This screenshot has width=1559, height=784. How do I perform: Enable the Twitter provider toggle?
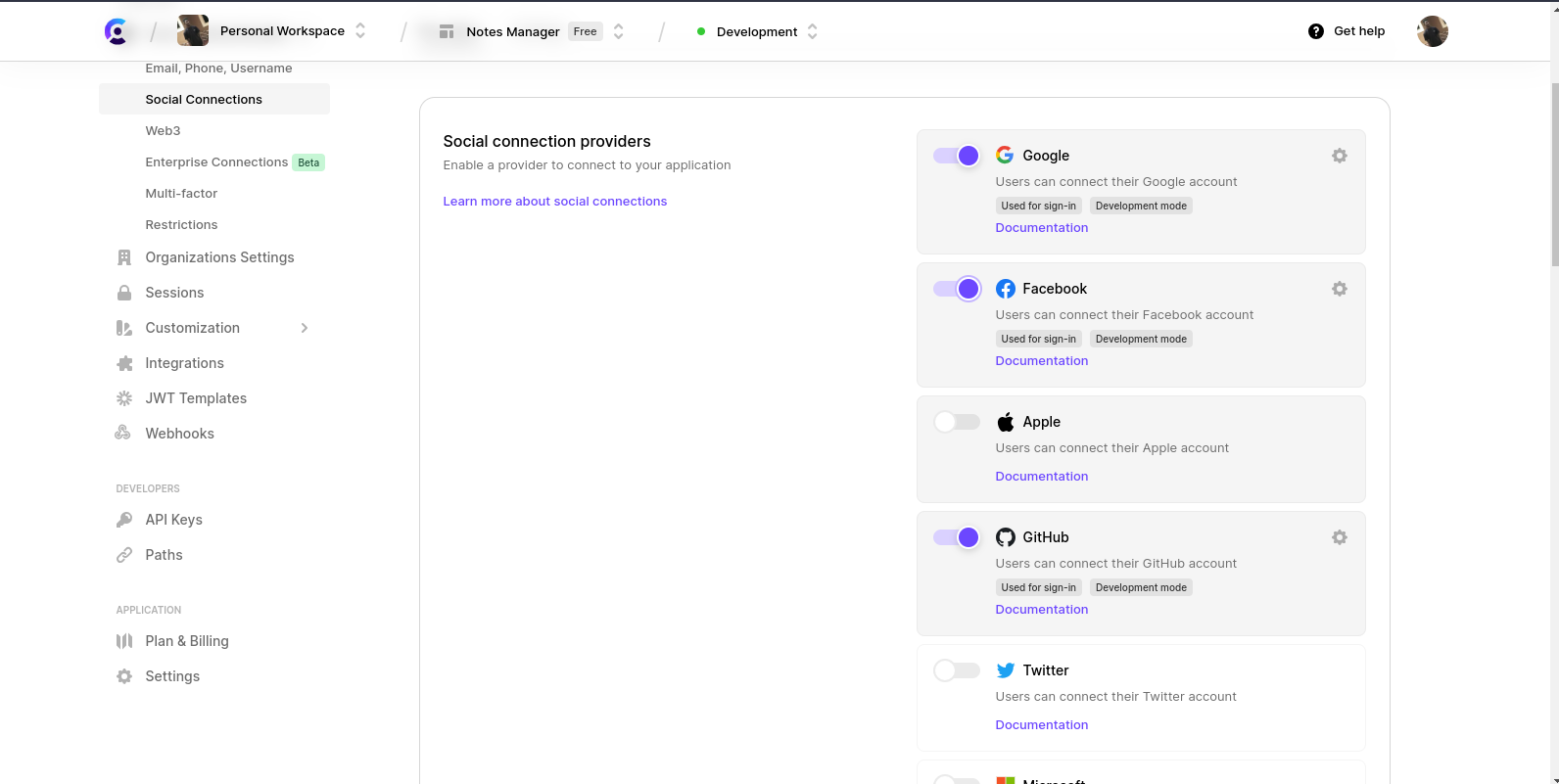[957, 670]
